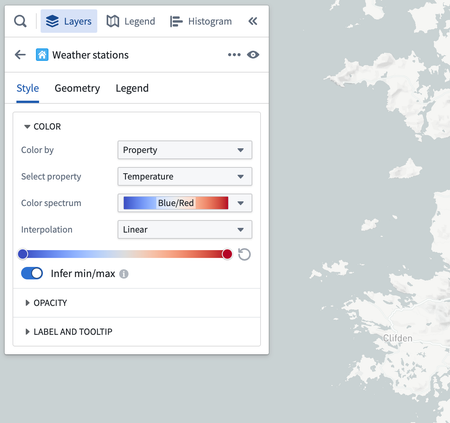Toggle Weather stations layer visibility eye

(x=253, y=55)
